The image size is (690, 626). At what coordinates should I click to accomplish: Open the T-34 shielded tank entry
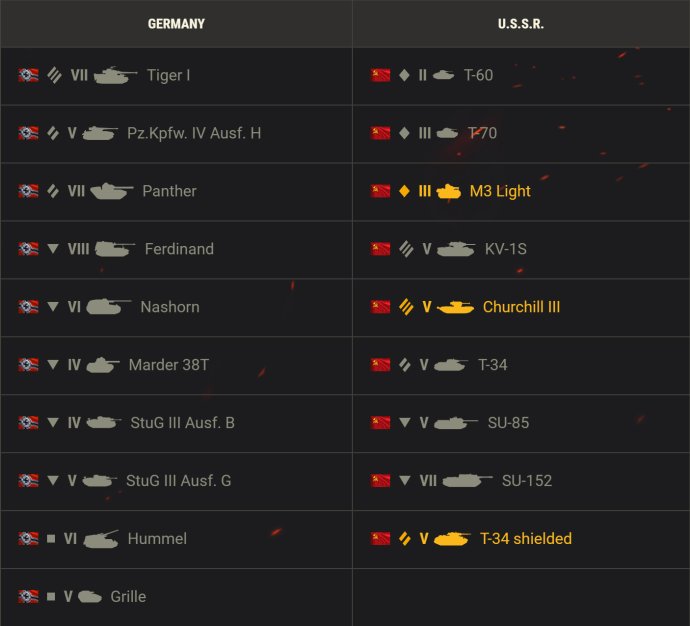[x=521, y=538]
